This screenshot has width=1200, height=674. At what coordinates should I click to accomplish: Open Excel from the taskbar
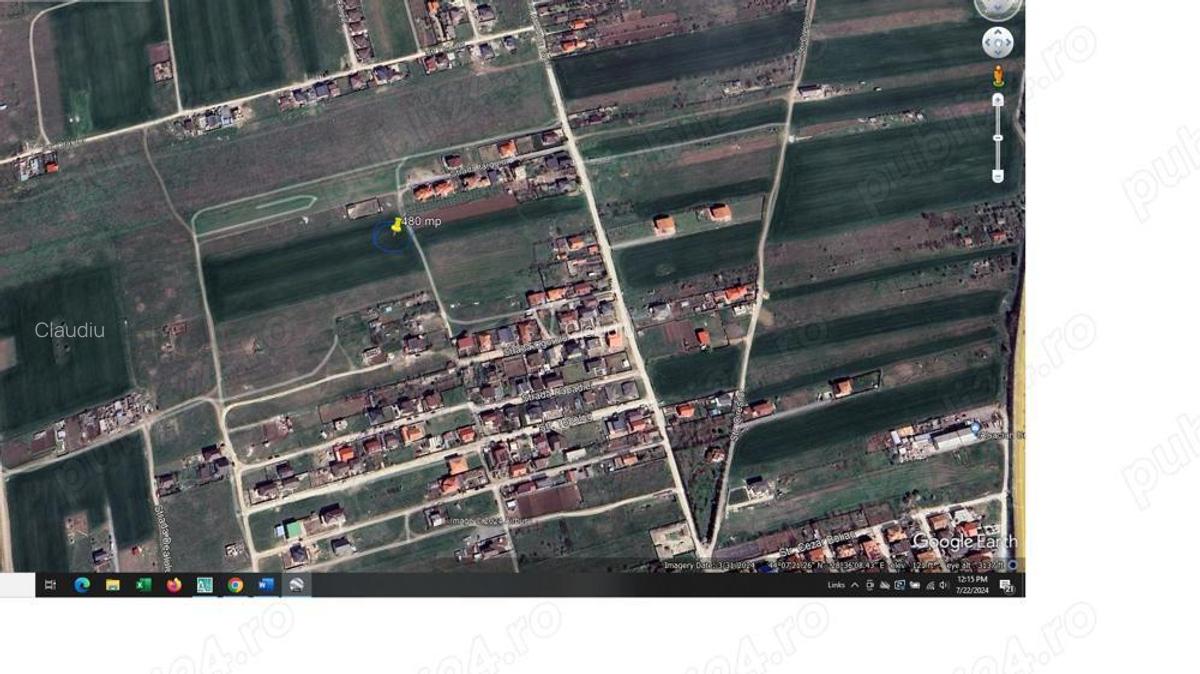click(x=143, y=585)
